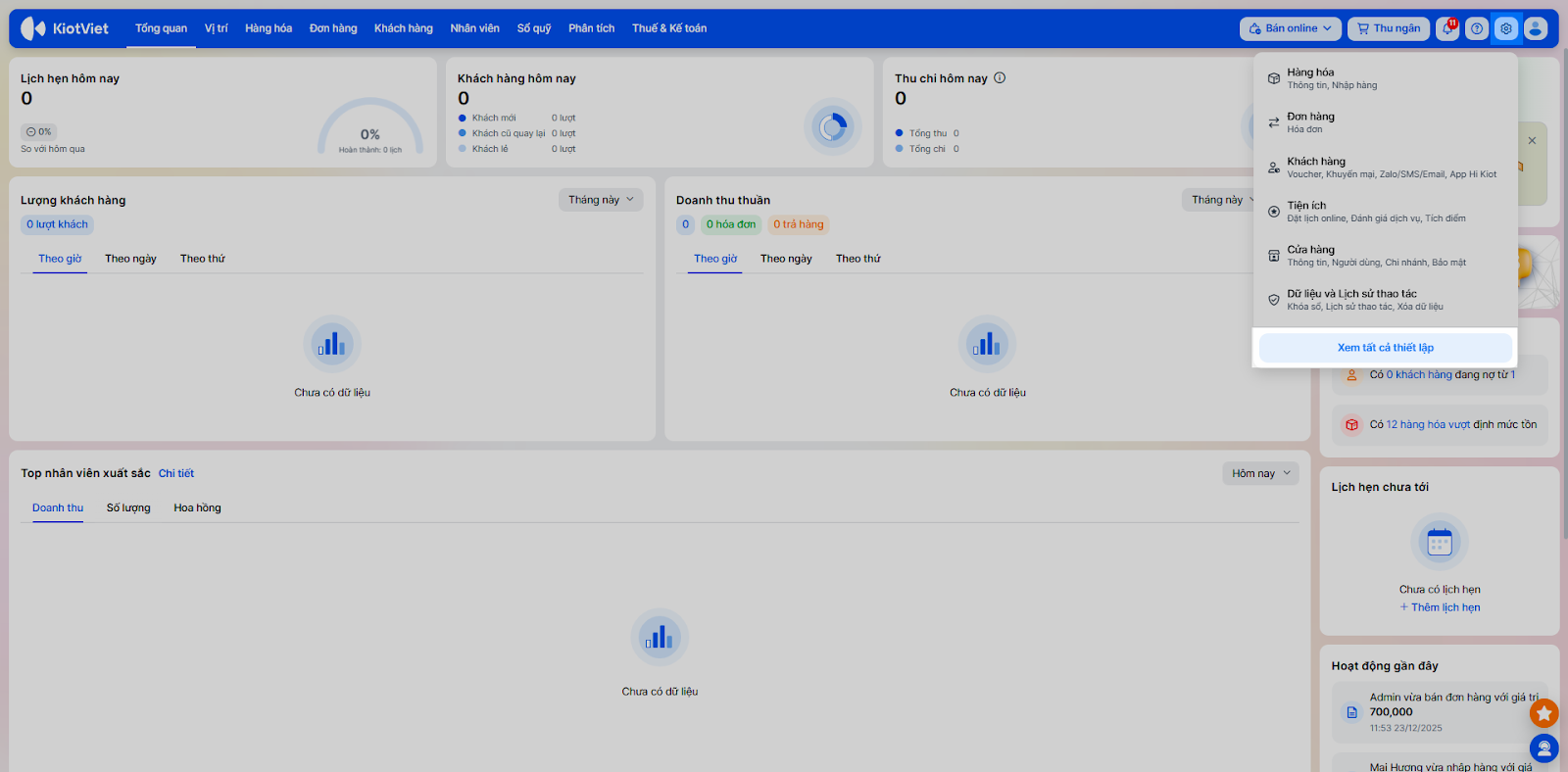
Task: Open the Tổng quan menu
Action: pyautogui.click(x=161, y=28)
